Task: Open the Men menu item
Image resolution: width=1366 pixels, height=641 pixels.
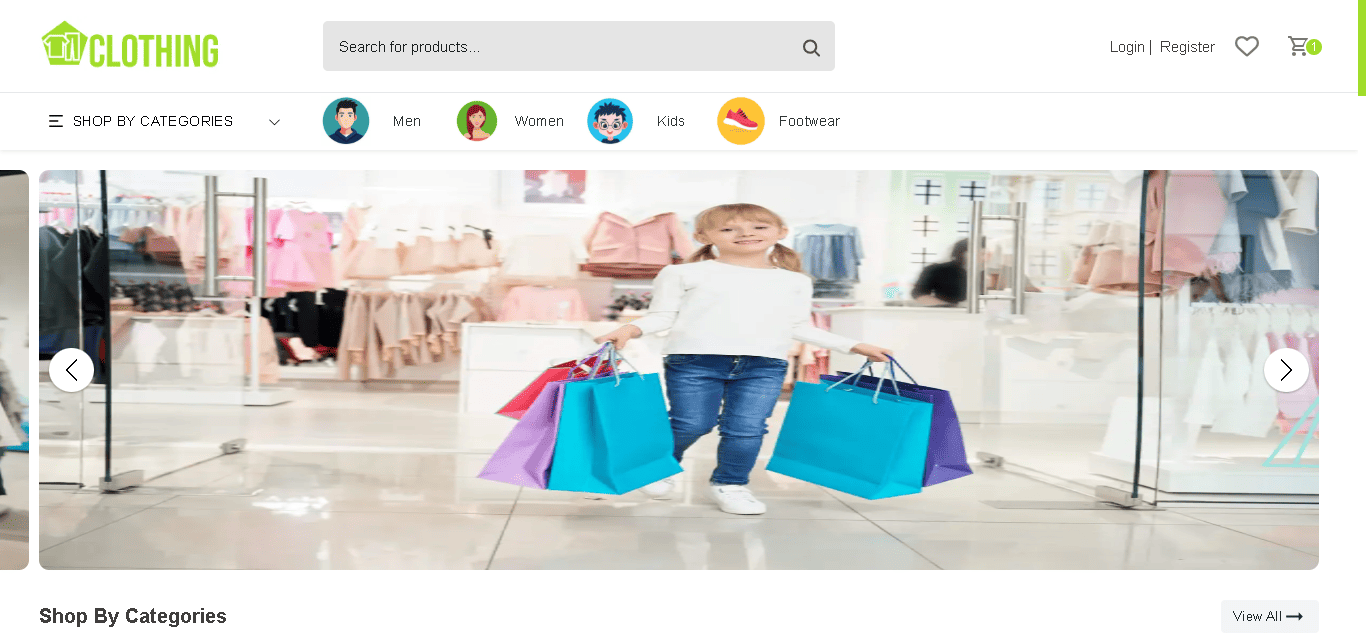Action: (407, 121)
